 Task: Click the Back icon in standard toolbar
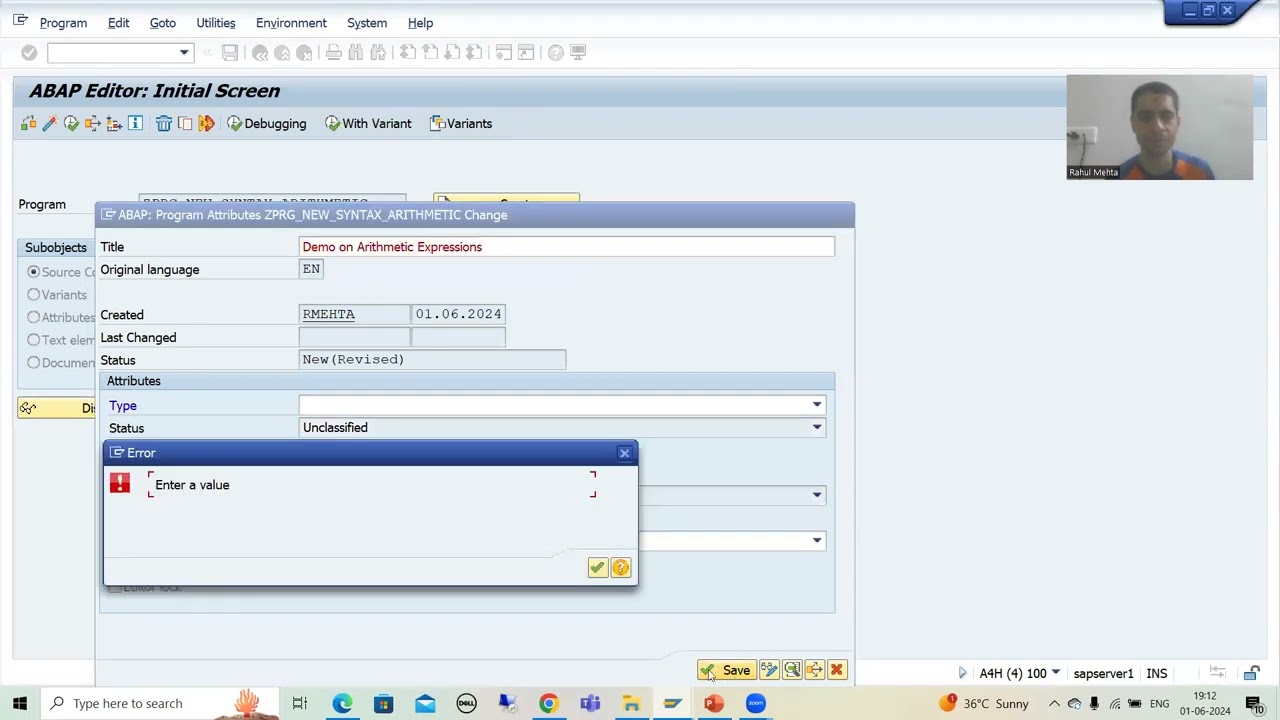pos(260,53)
